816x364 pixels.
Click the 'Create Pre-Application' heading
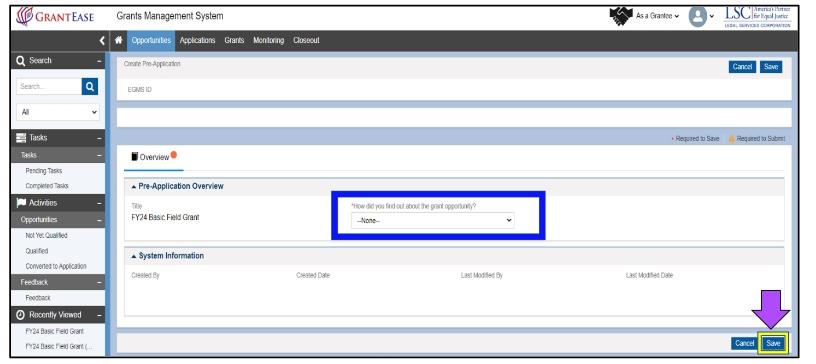152,64
